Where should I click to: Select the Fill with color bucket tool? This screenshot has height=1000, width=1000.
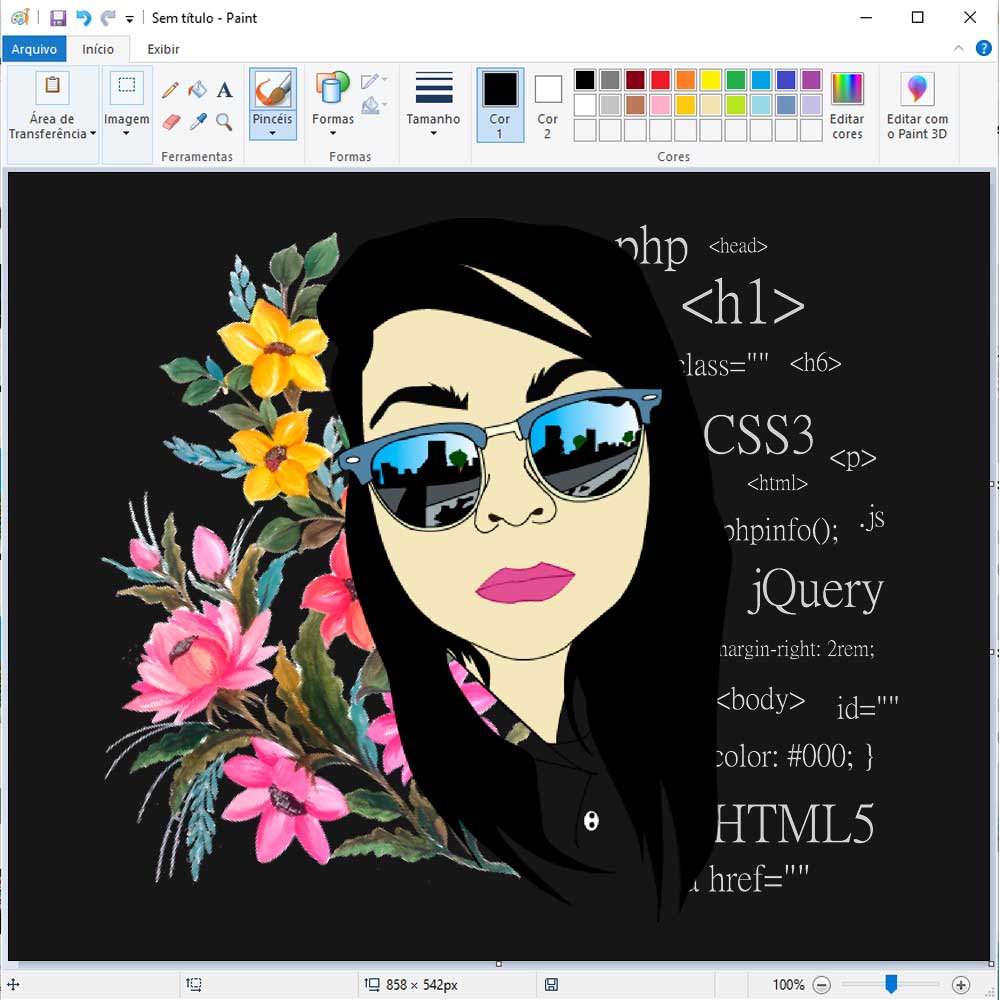pos(198,90)
